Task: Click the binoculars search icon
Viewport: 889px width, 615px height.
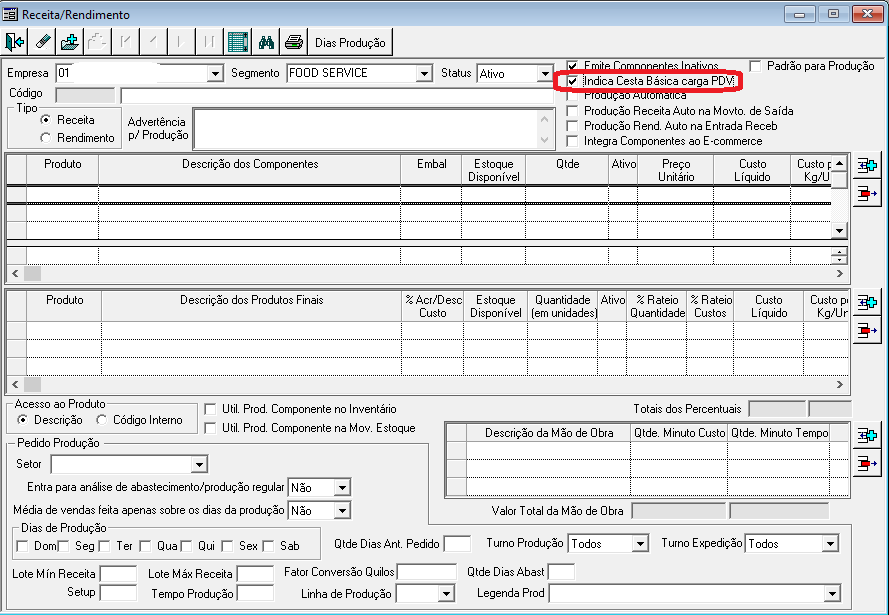Action: point(266,42)
